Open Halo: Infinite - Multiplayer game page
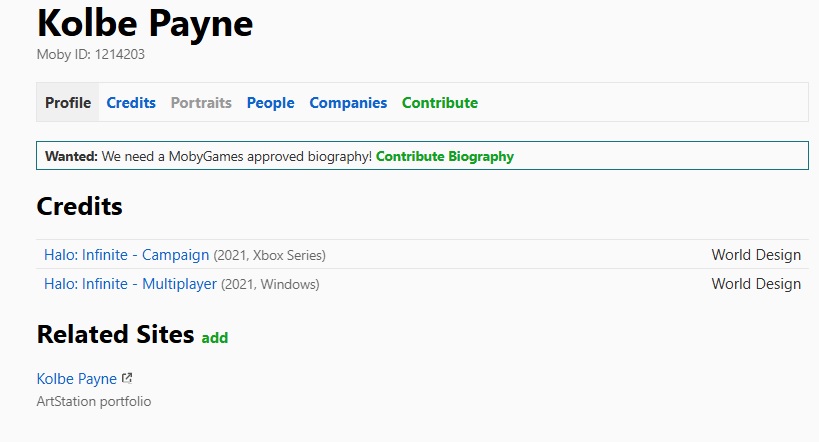This screenshot has width=819, height=442. pyautogui.click(x=130, y=284)
